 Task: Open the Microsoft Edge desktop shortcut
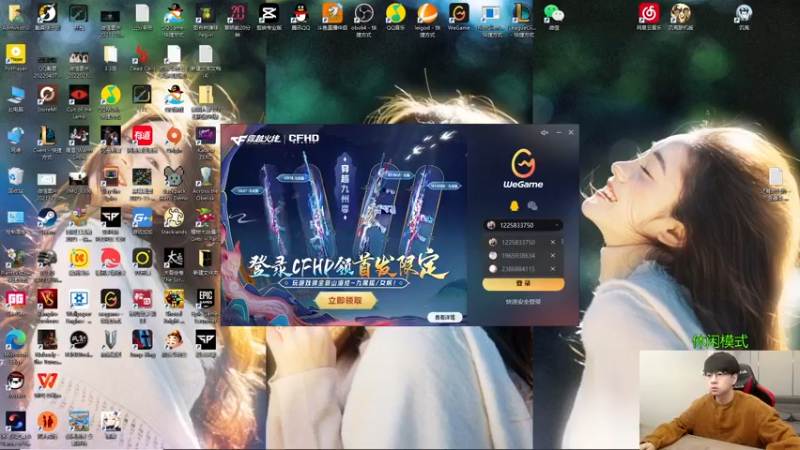(x=15, y=346)
